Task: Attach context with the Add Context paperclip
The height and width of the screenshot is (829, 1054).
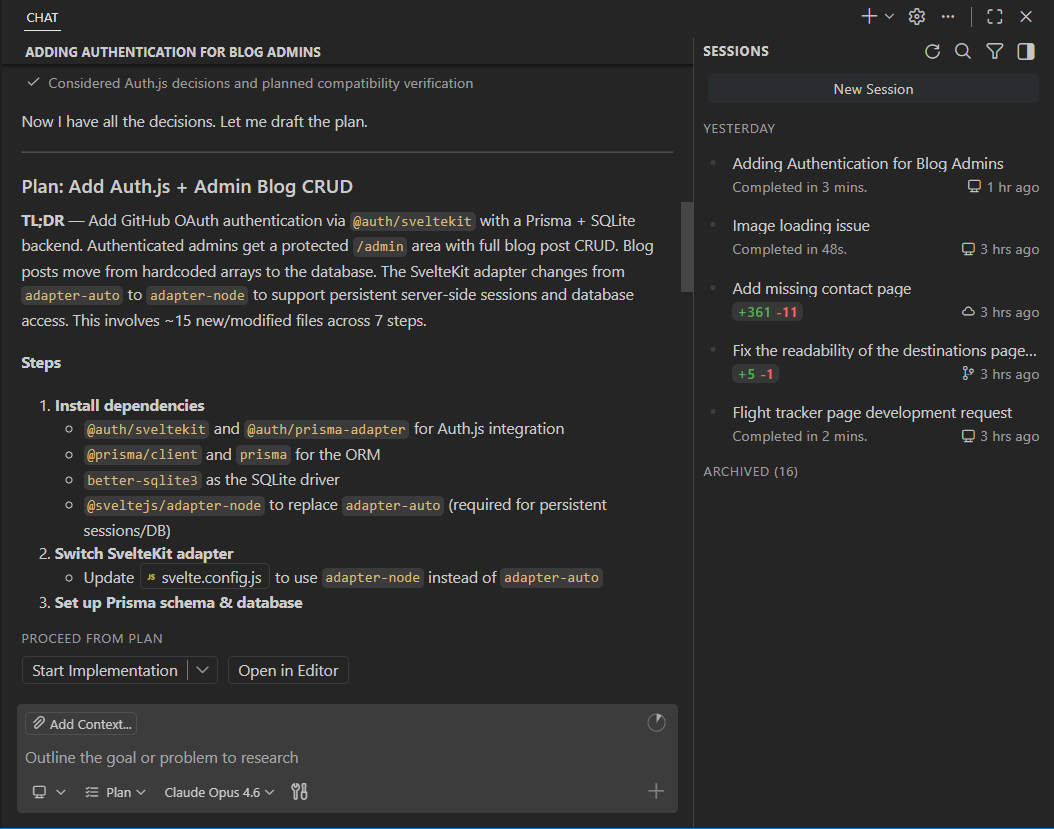Action: click(80, 723)
